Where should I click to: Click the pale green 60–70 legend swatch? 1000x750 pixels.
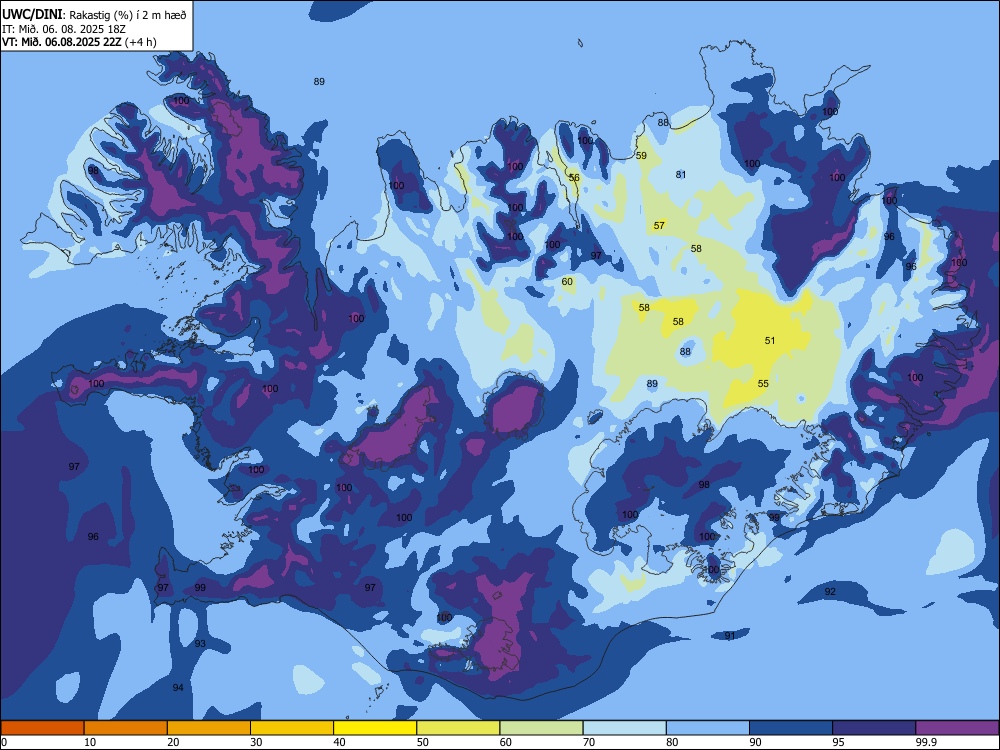tap(541, 728)
